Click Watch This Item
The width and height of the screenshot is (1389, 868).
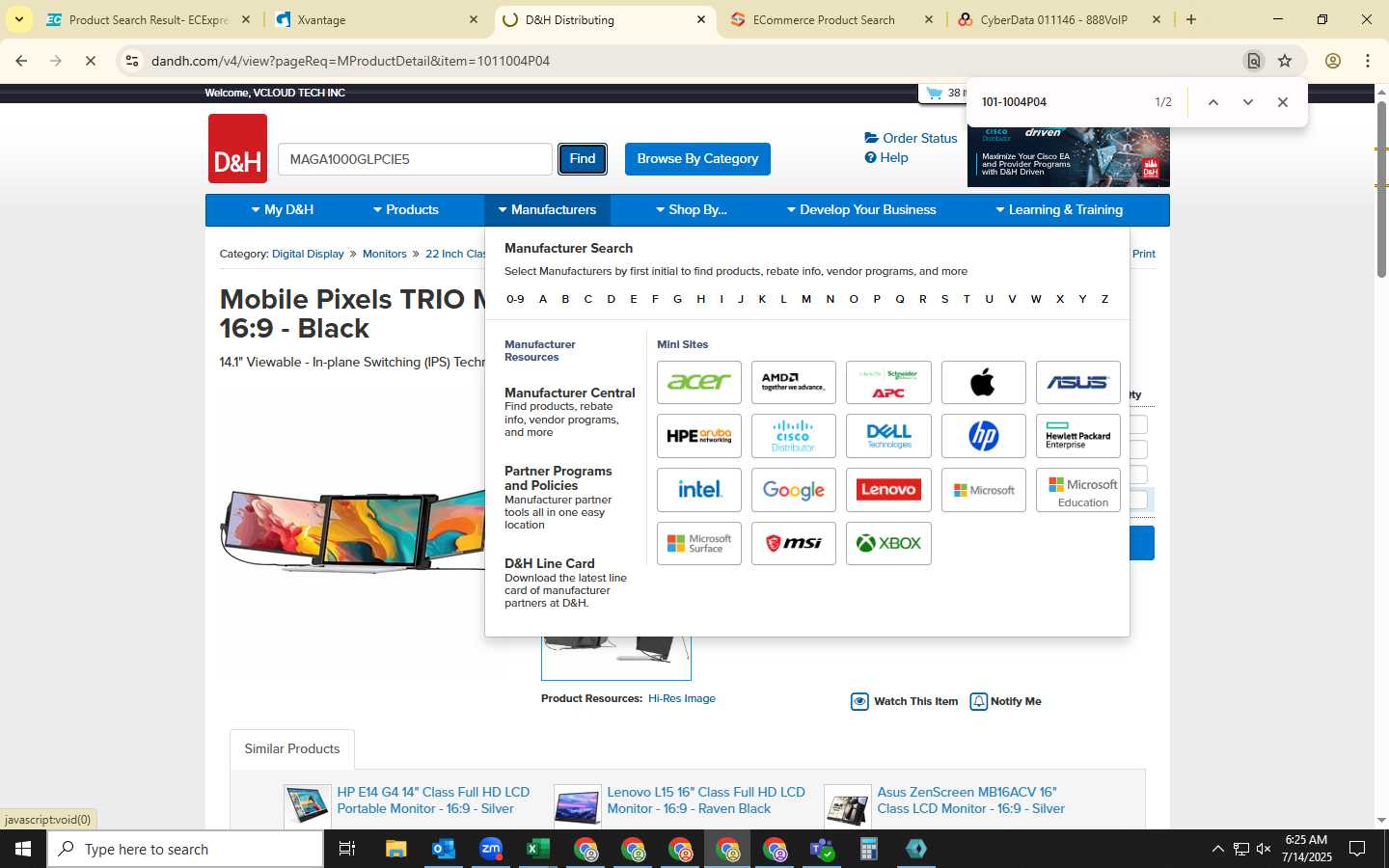(905, 701)
